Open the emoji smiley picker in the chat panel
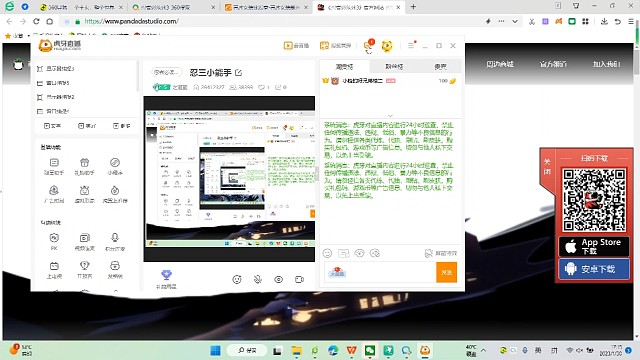Viewport: 640px width, 360px height. point(327,253)
